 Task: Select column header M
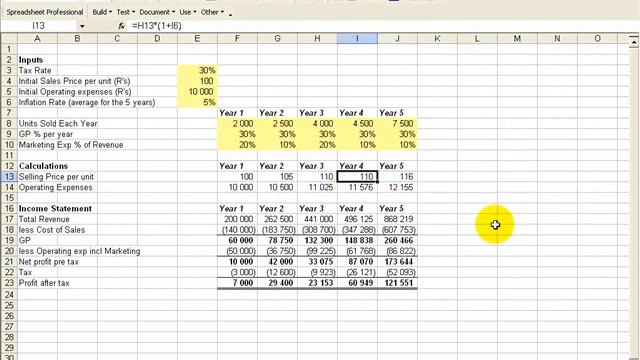[x=517, y=38]
